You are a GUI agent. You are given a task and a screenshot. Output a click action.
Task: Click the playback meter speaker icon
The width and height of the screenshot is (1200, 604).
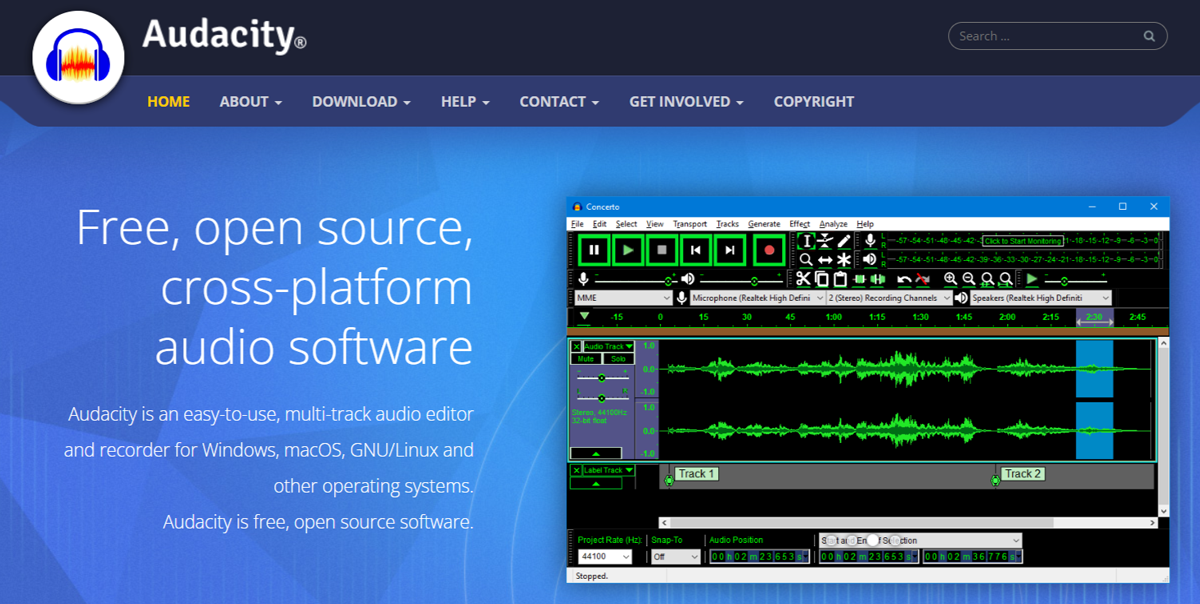coord(870,260)
